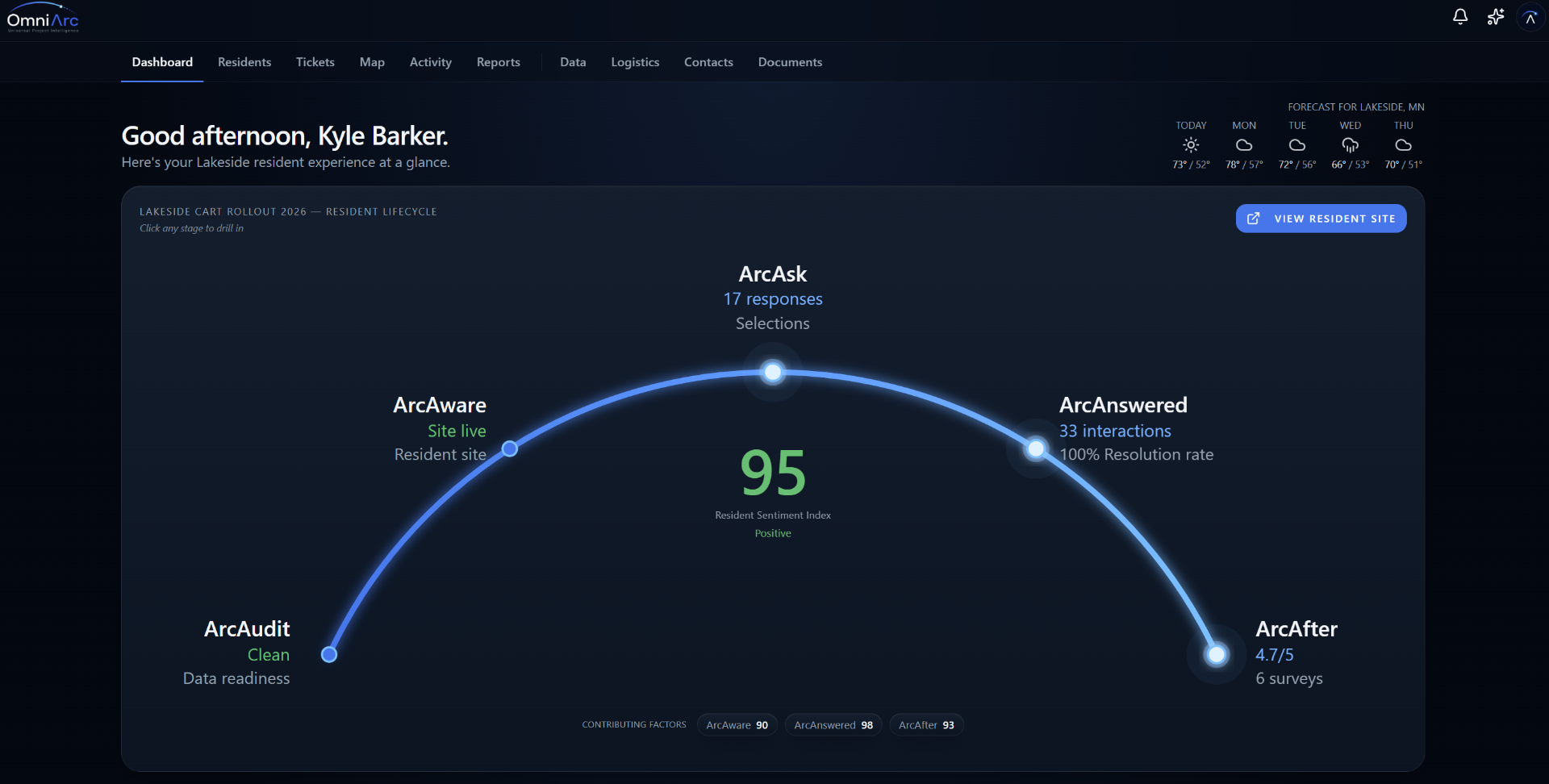Click the 'Site live' status text

(457, 432)
